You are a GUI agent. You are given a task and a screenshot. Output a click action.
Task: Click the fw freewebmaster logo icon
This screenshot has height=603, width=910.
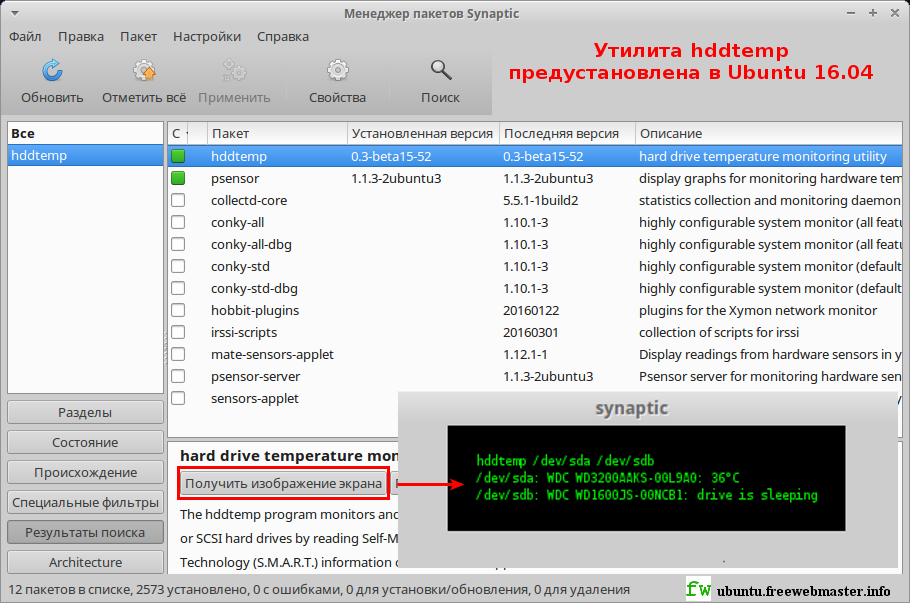(x=696, y=588)
